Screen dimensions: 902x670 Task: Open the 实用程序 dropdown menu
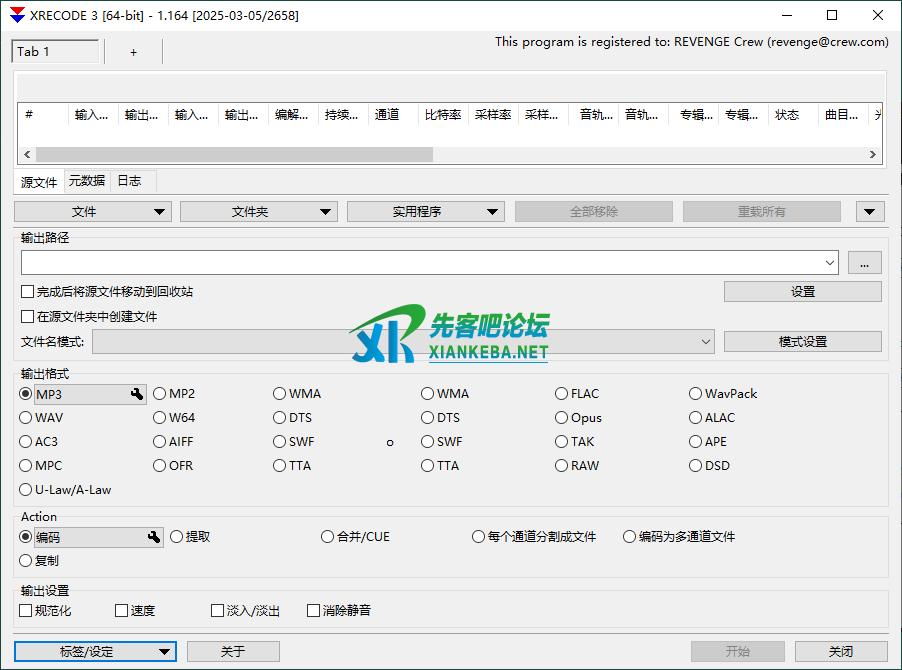pyautogui.click(x=425, y=212)
